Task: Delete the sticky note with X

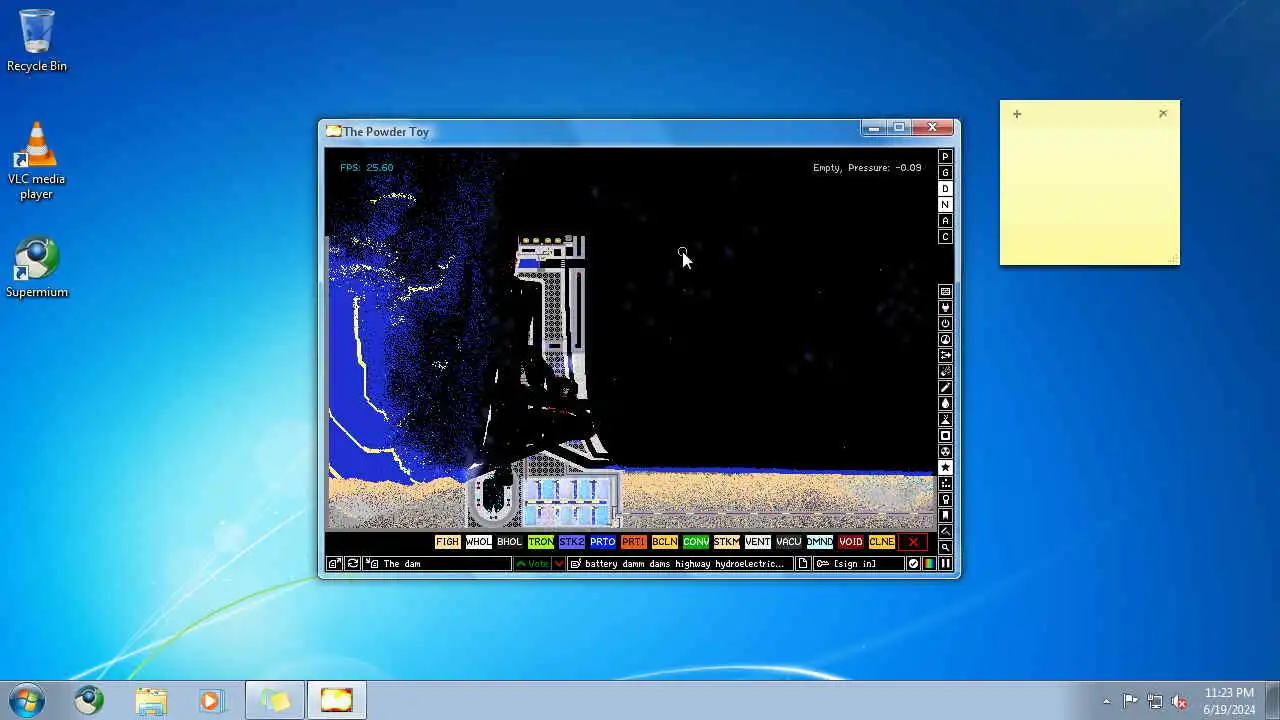Action: coord(1163,114)
